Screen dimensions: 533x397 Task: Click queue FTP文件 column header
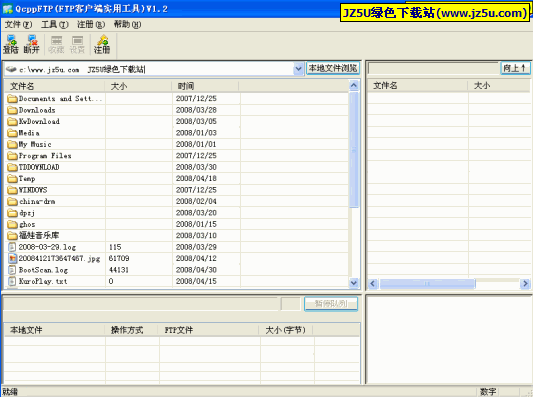click(209, 330)
